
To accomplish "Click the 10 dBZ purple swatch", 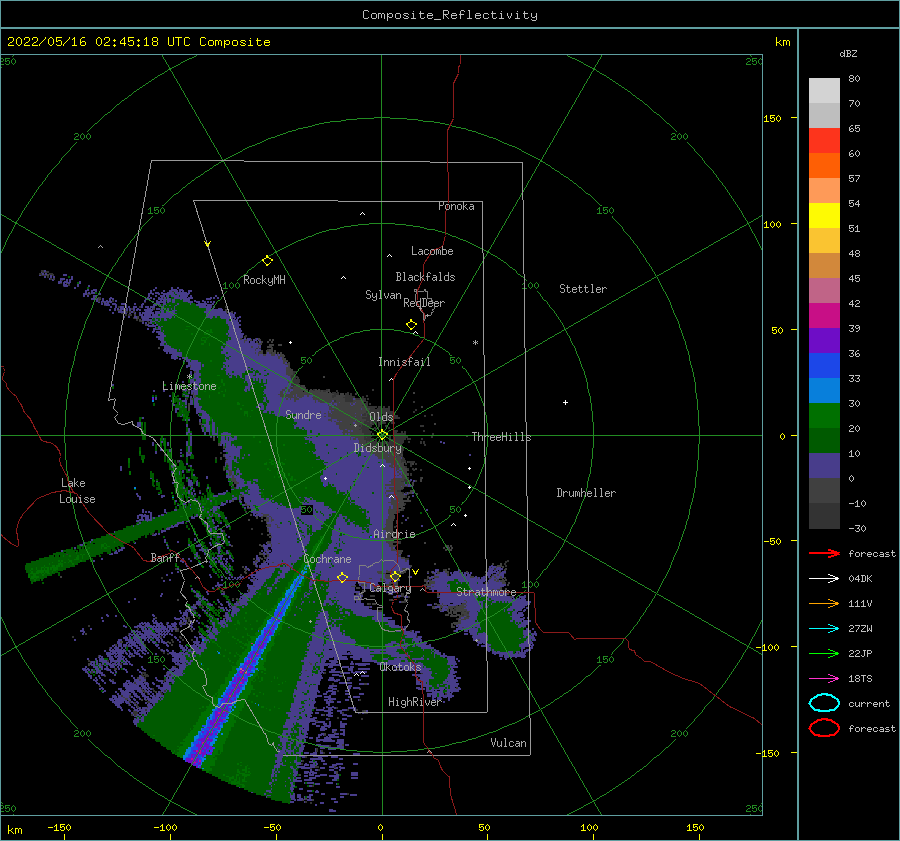I will (x=824, y=465).
